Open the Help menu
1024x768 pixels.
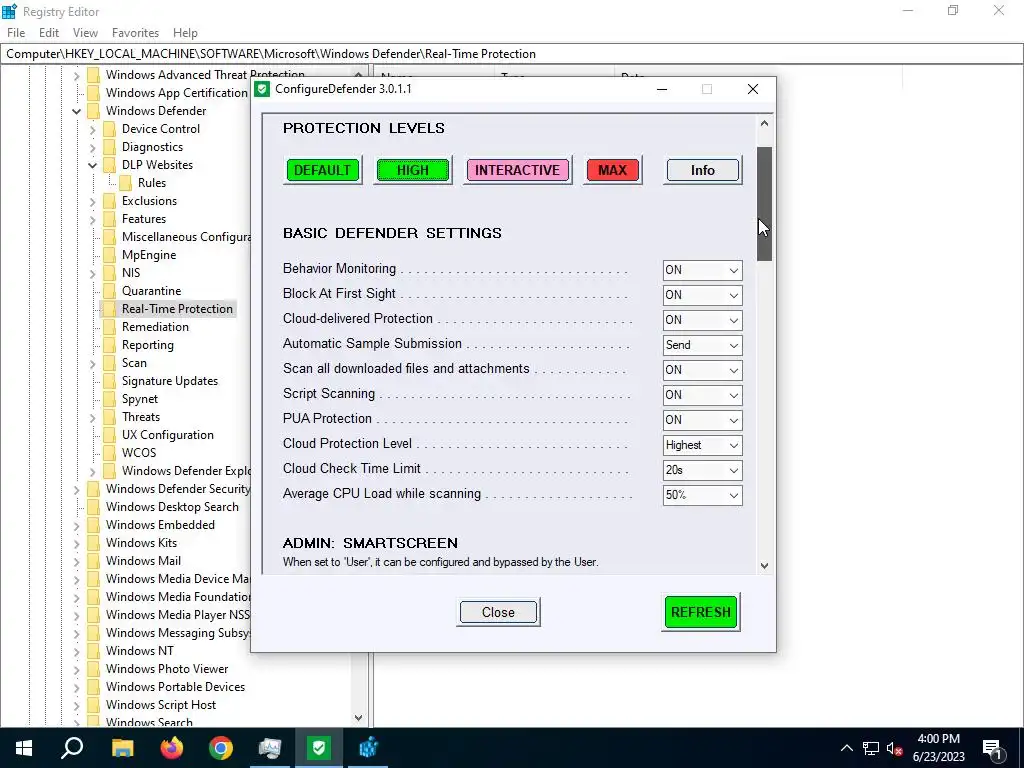pyautogui.click(x=185, y=33)
